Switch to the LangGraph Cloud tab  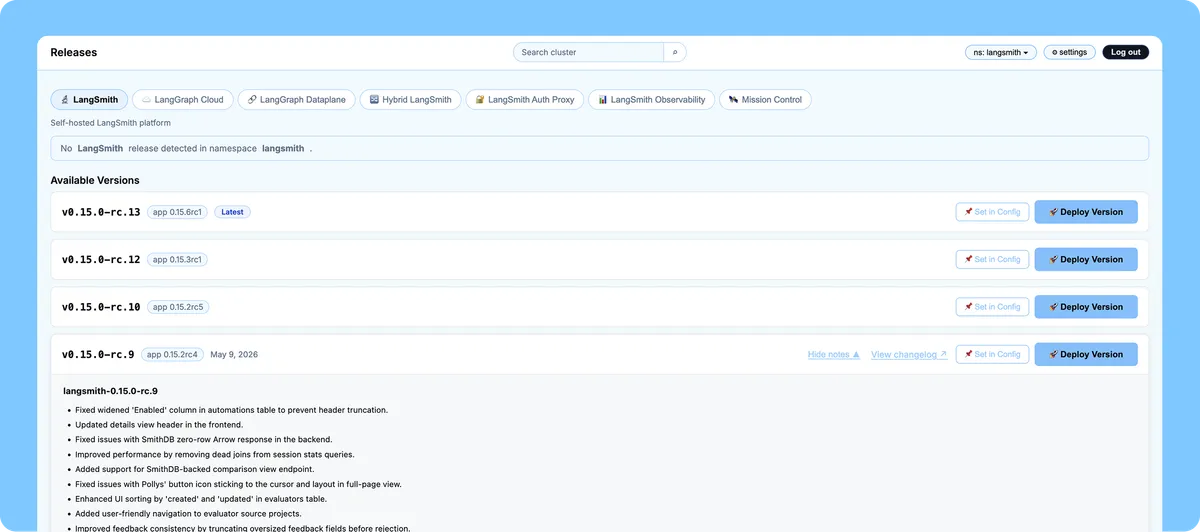pyautogui.click(x=183, y=100)
